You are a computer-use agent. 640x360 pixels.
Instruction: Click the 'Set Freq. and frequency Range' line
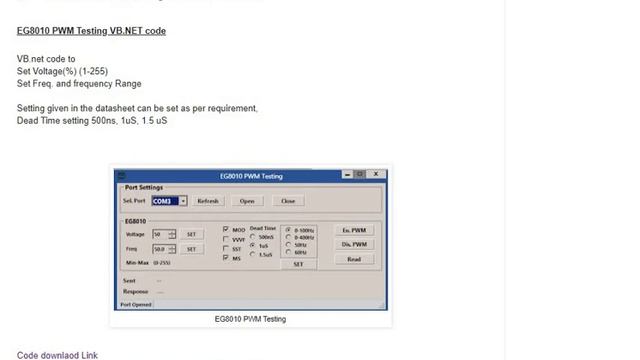coord(79,84)
